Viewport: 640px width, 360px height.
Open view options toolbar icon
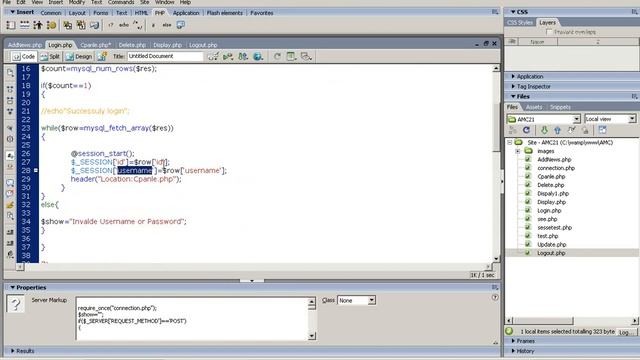291,56
